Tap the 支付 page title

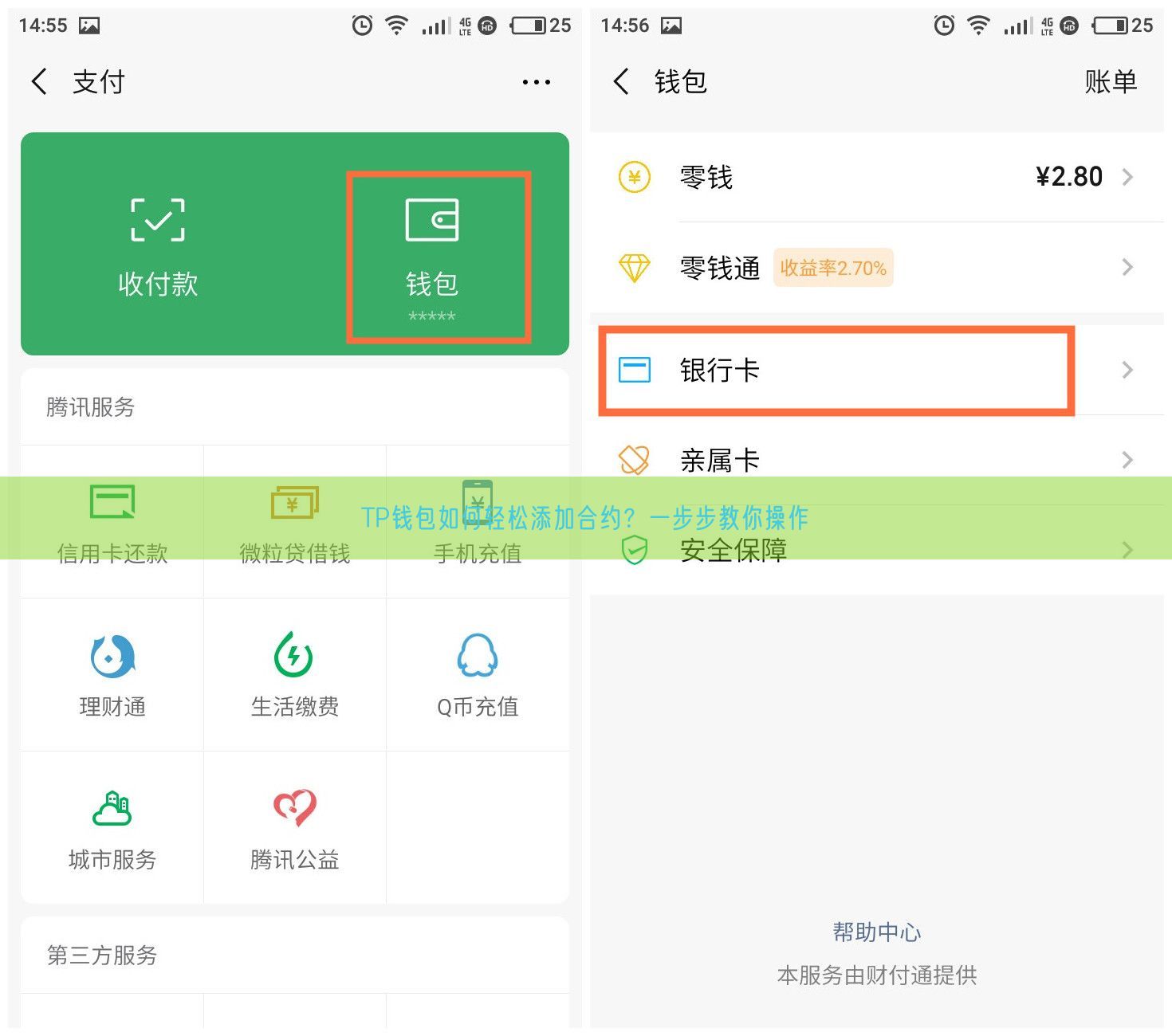tap(99, 81)
